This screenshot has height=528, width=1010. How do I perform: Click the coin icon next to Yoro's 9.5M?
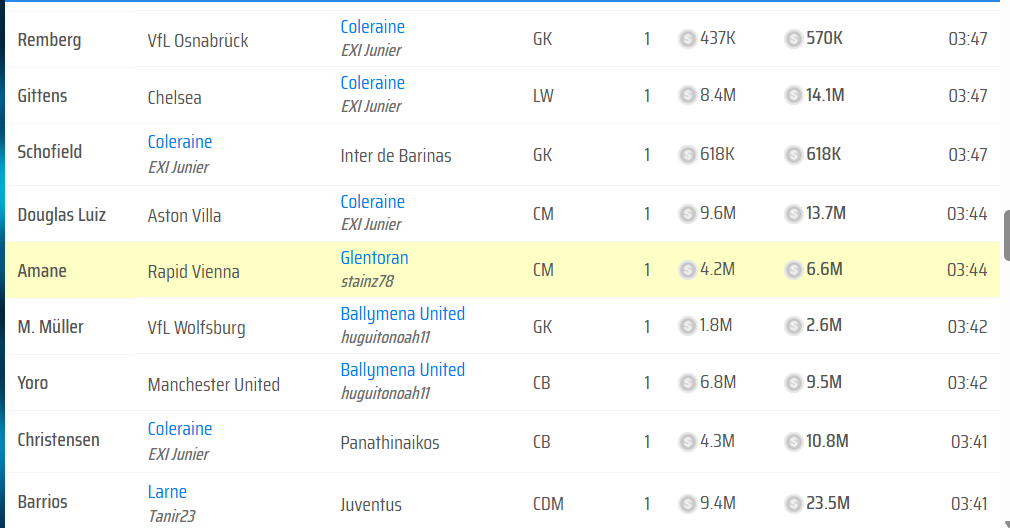(793, 382)
